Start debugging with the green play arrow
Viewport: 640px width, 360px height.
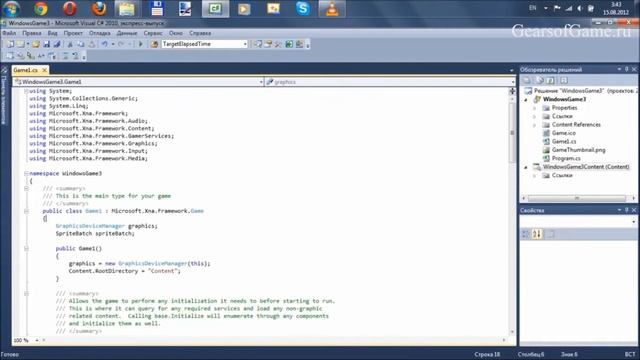[140, 44]
